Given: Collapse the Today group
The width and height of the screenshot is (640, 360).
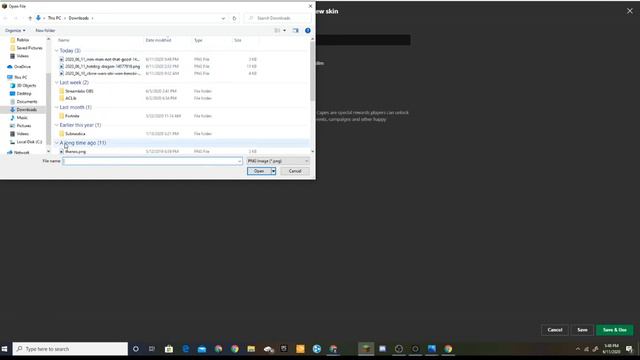Looking at the screenshot, I should coord(56,51).
